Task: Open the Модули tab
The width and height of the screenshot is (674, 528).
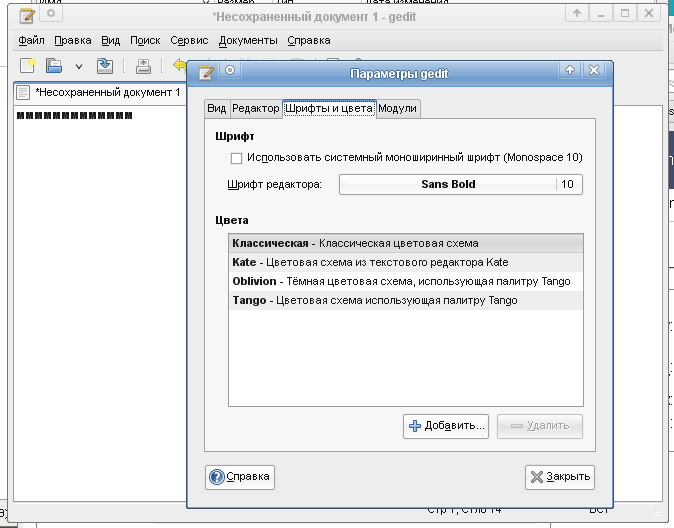Action: (x=397, y=109)
